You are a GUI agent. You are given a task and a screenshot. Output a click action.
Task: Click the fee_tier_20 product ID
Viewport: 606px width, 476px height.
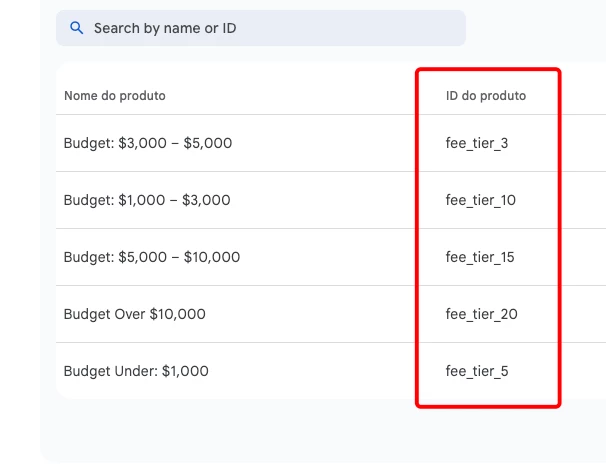tap(482, 314)
